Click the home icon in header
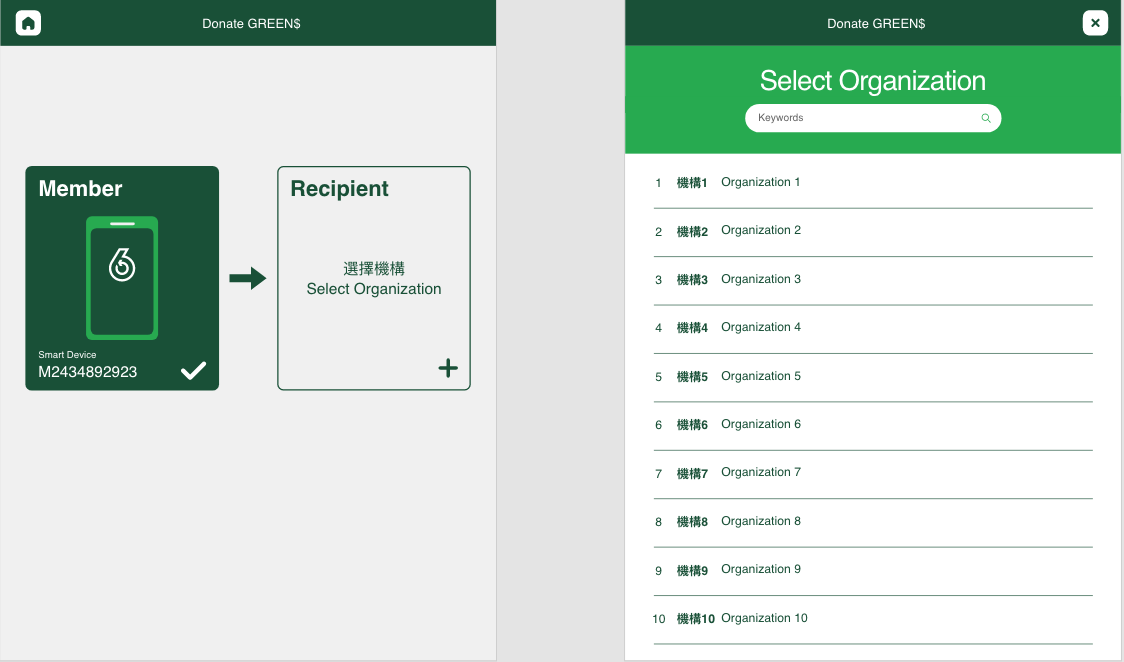 [28, 23]
